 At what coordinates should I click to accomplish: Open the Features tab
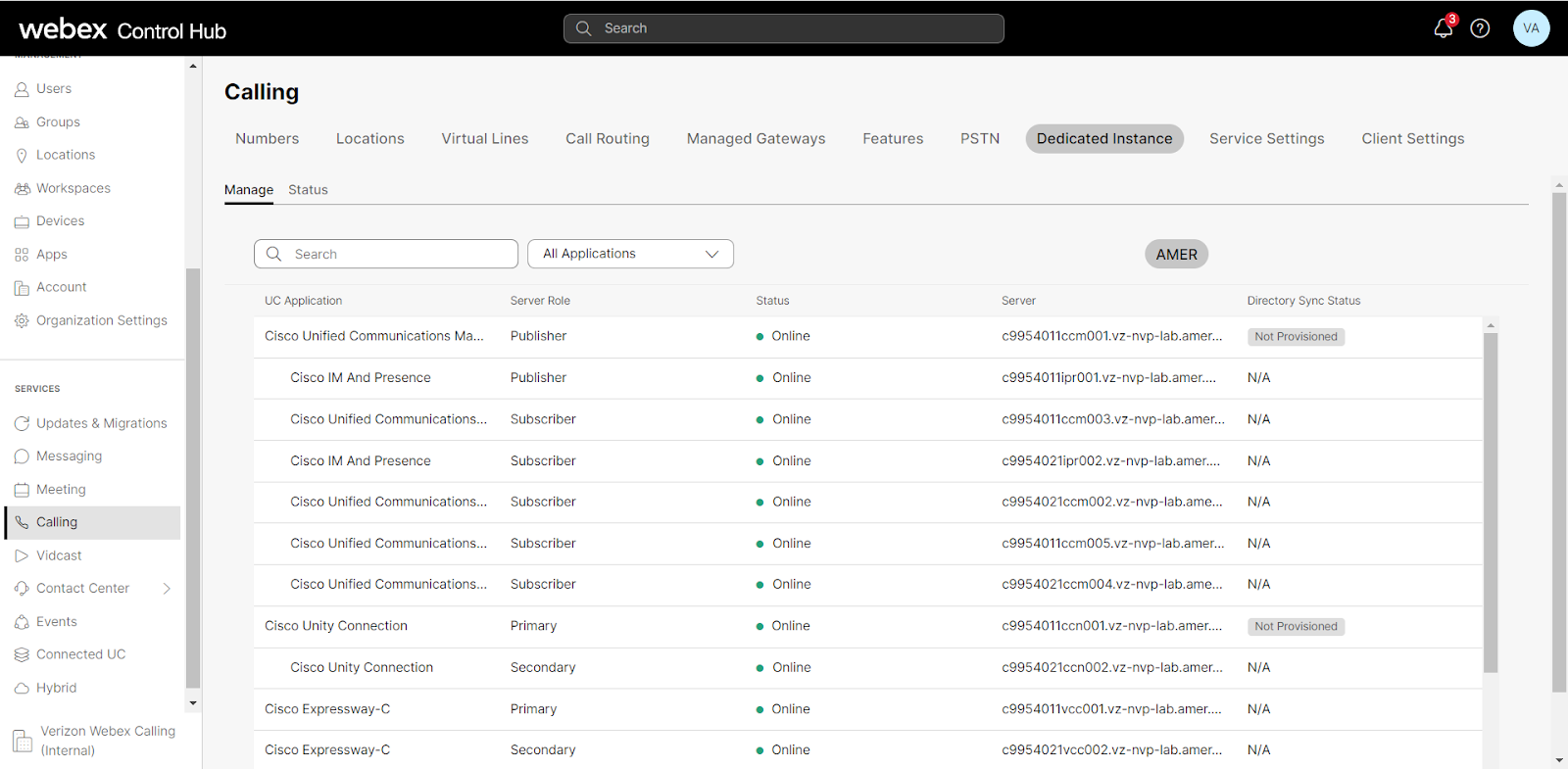tap(893, 139)
